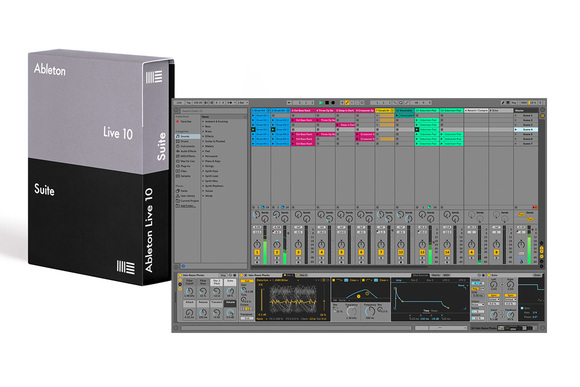Expand the Strings folder in the browser
This screenshot has width=580, height=387.
210,166
